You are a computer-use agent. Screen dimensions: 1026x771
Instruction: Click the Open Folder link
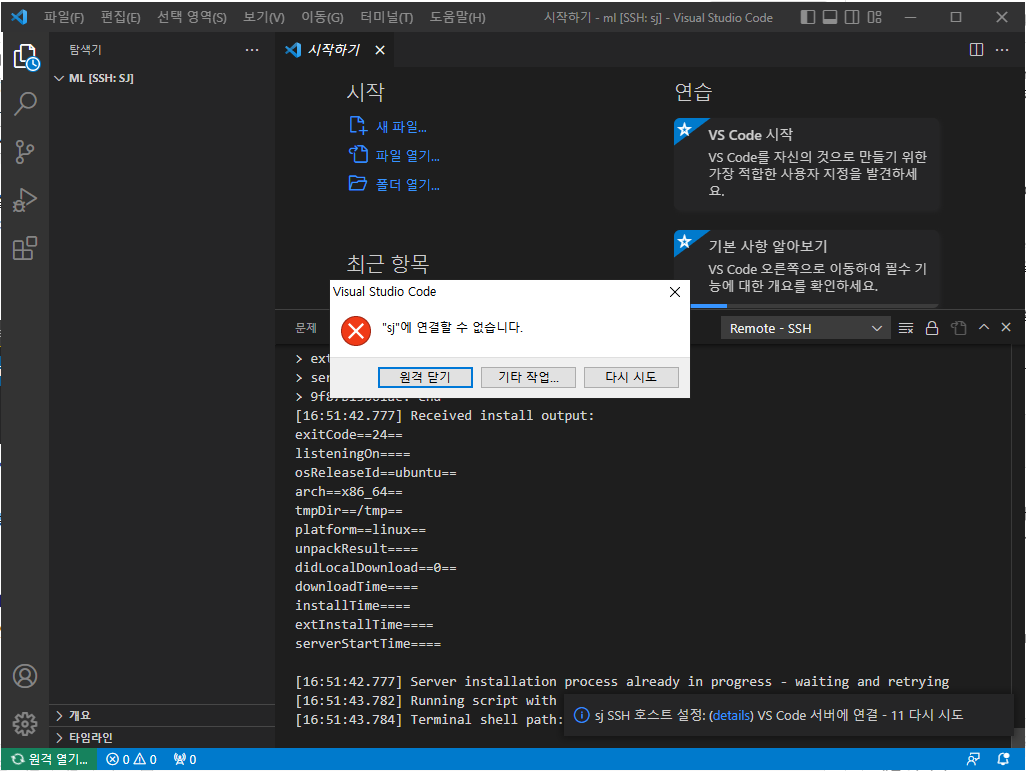click(x=407, y=185)
